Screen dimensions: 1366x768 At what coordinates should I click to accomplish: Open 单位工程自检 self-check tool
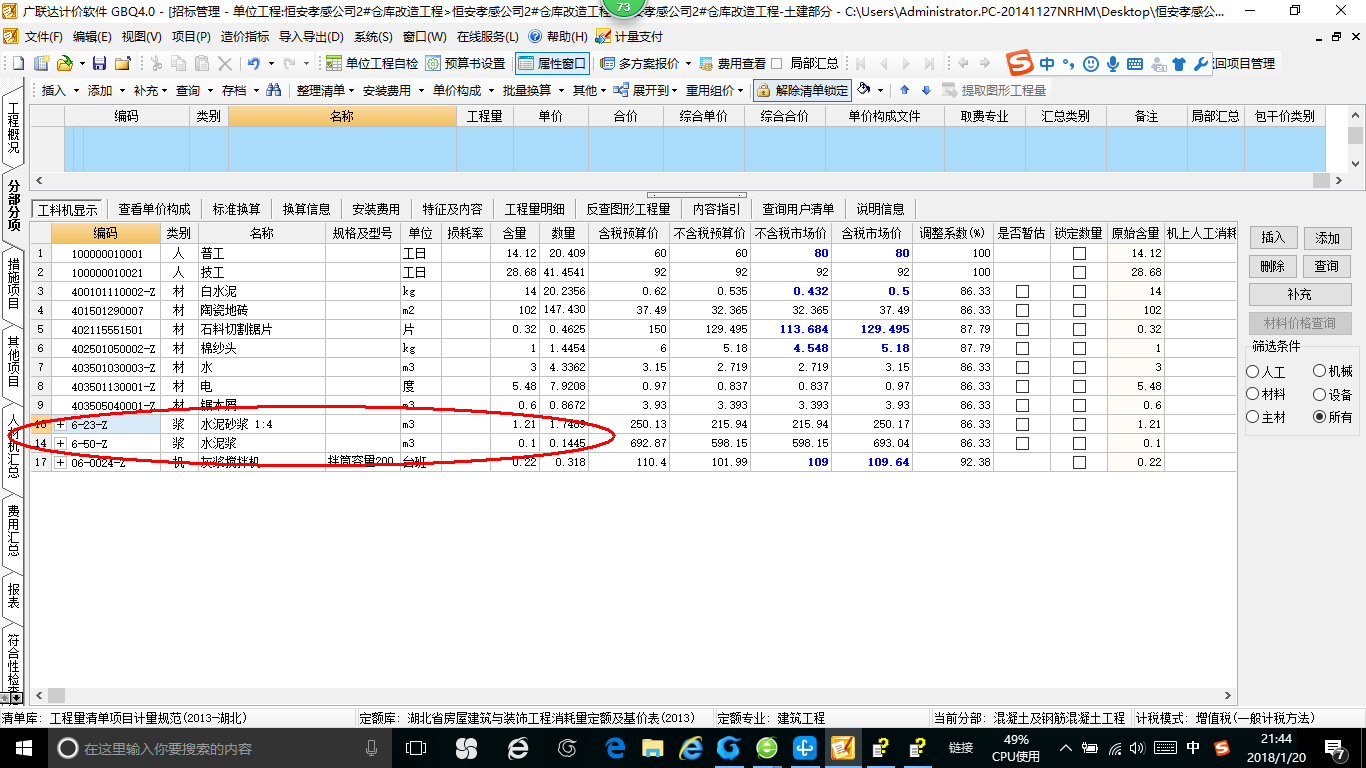pos(372,63)
